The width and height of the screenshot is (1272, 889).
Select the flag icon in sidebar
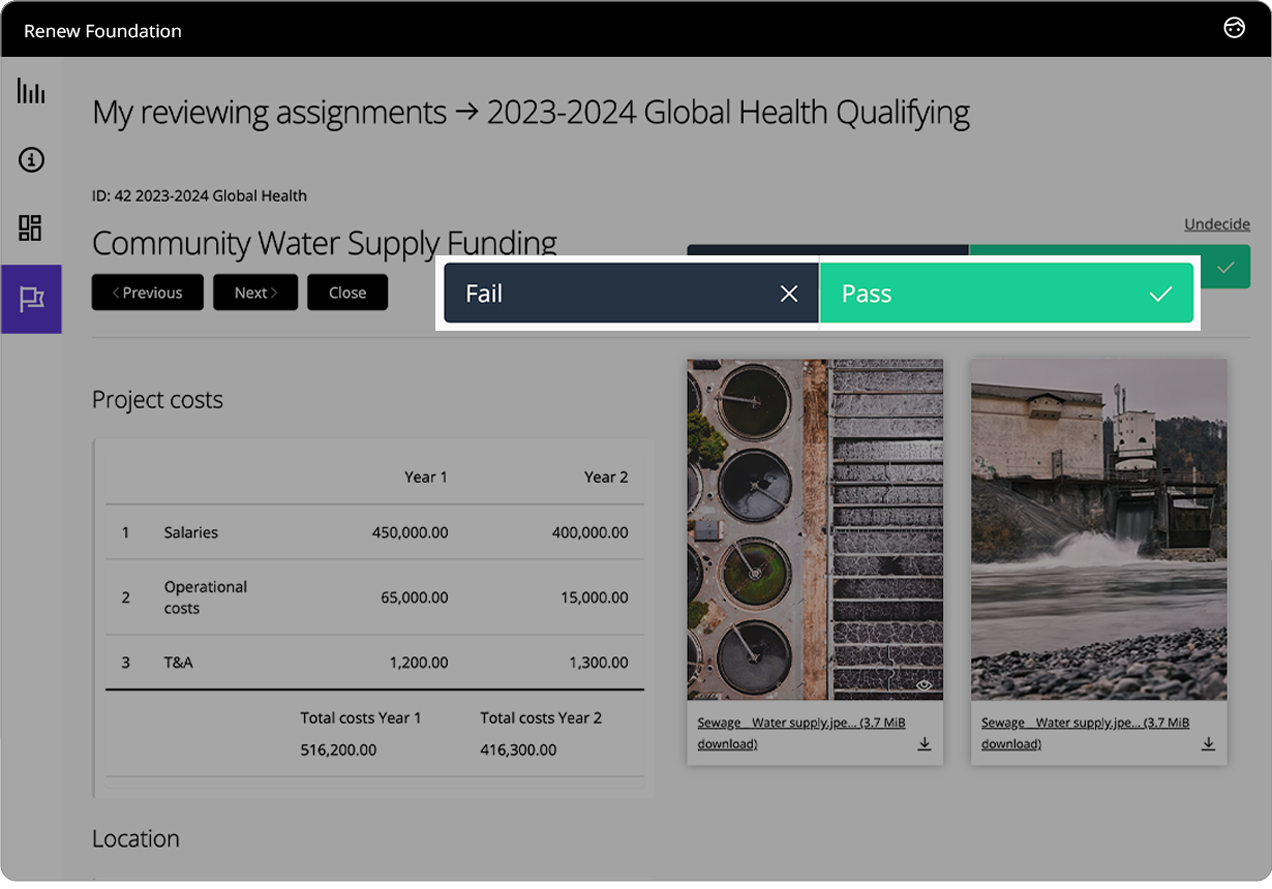coord(31,298)
